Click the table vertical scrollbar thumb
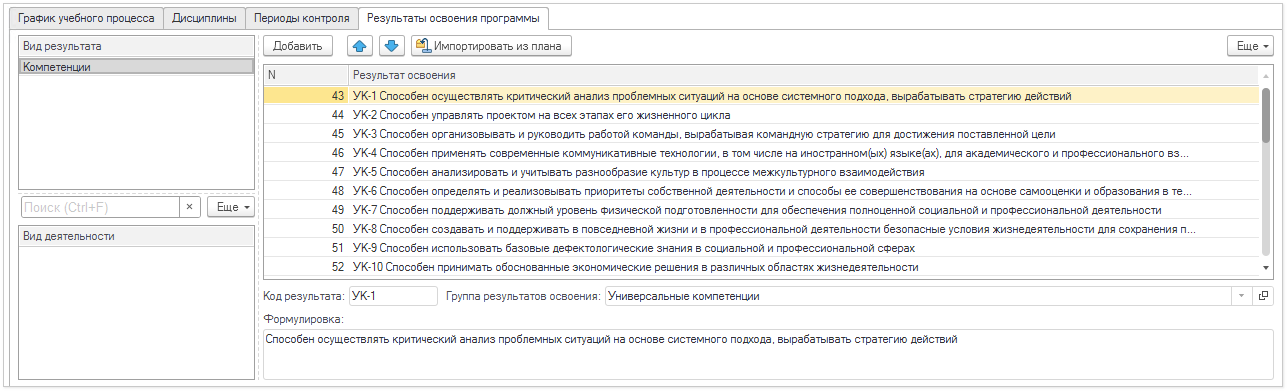 pos(1265,115)
